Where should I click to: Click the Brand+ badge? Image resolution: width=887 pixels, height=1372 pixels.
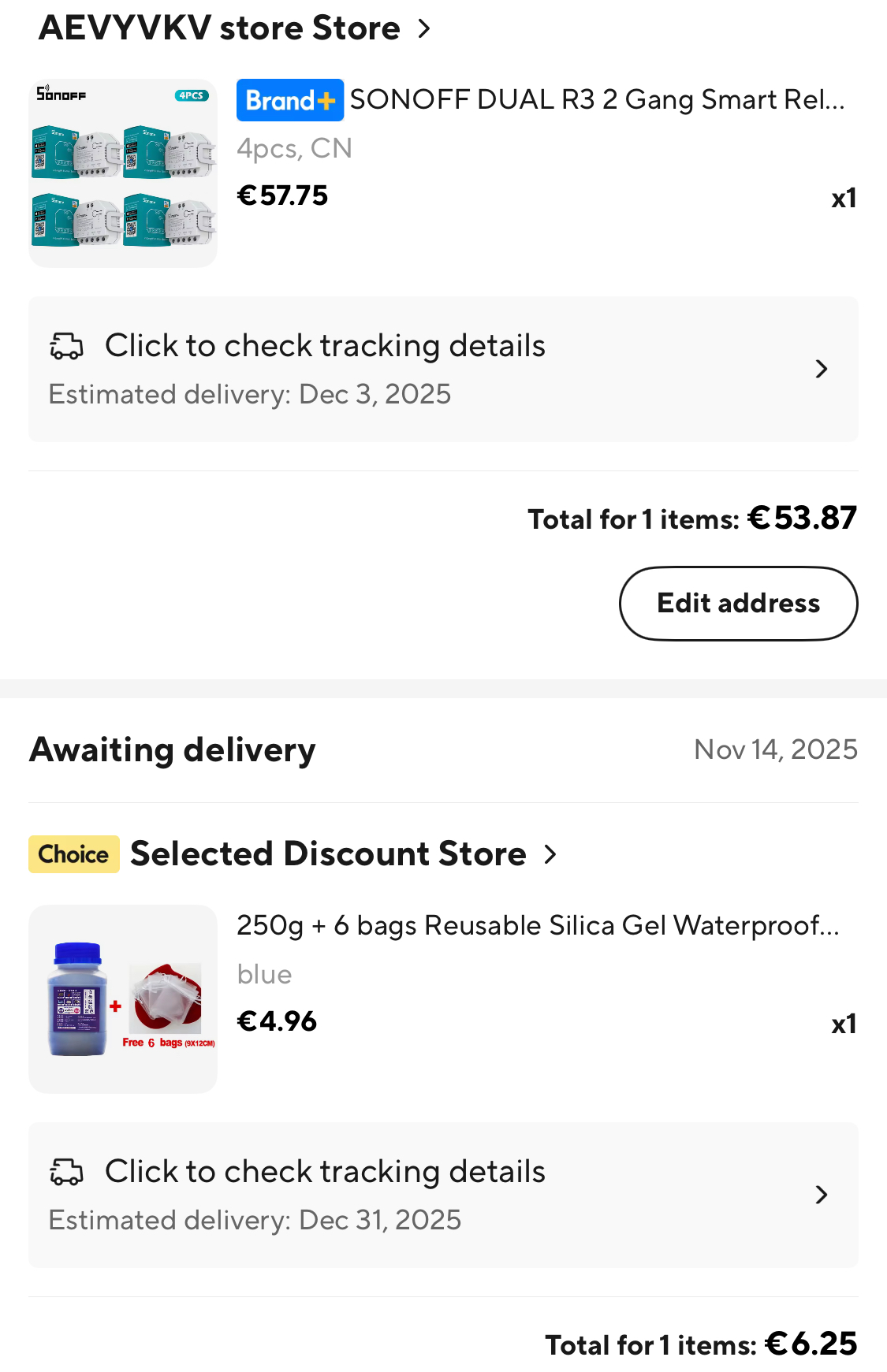(289, 100)
